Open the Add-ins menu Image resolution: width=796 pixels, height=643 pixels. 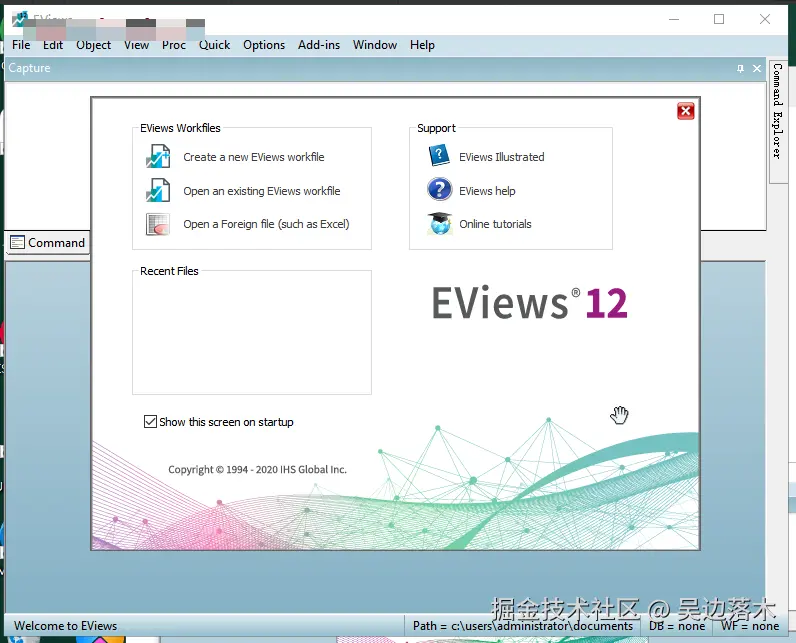(319, 45)
